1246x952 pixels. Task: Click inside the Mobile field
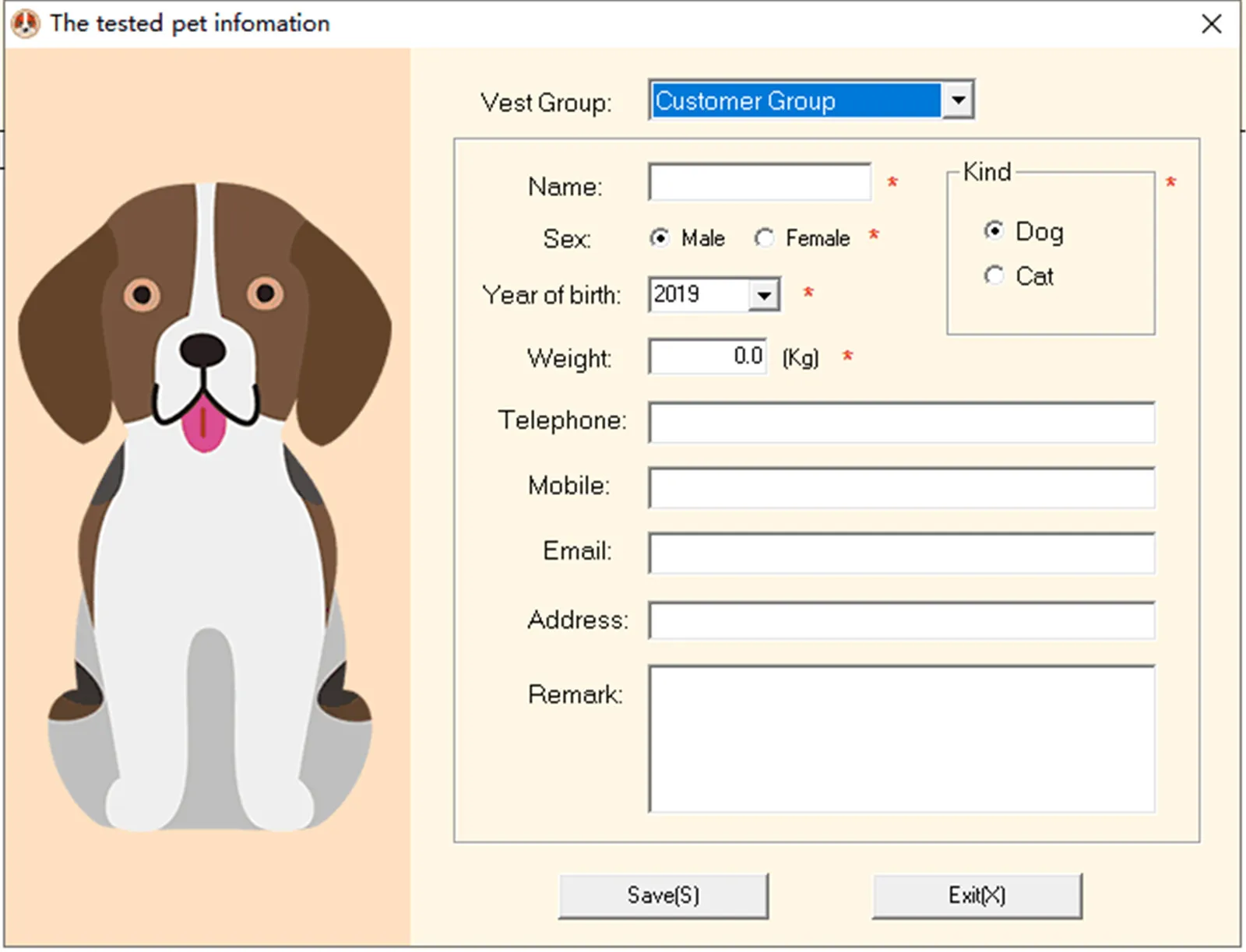tap(900, 487)
